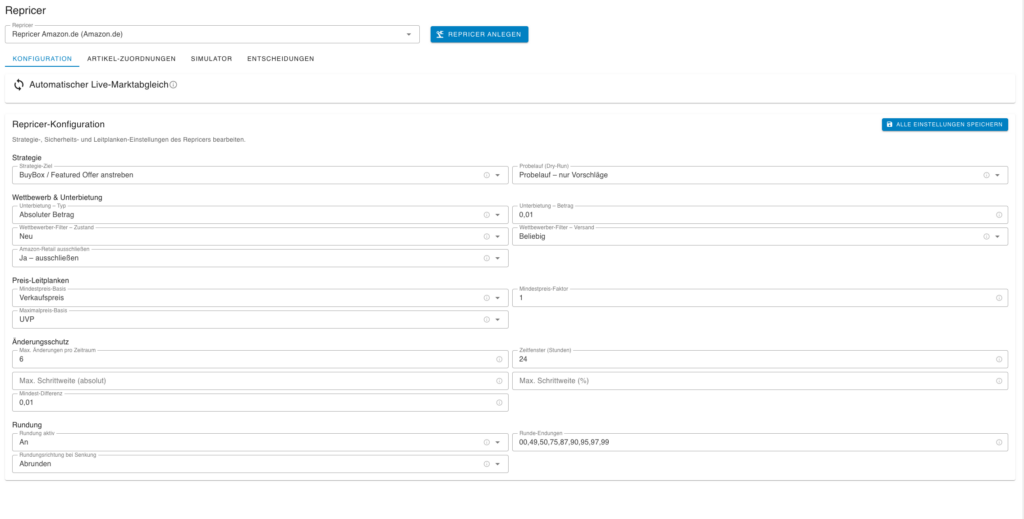Click the Strategie section heading
Viewport: 1024px width, 519px height.
[x=27, y=157]
